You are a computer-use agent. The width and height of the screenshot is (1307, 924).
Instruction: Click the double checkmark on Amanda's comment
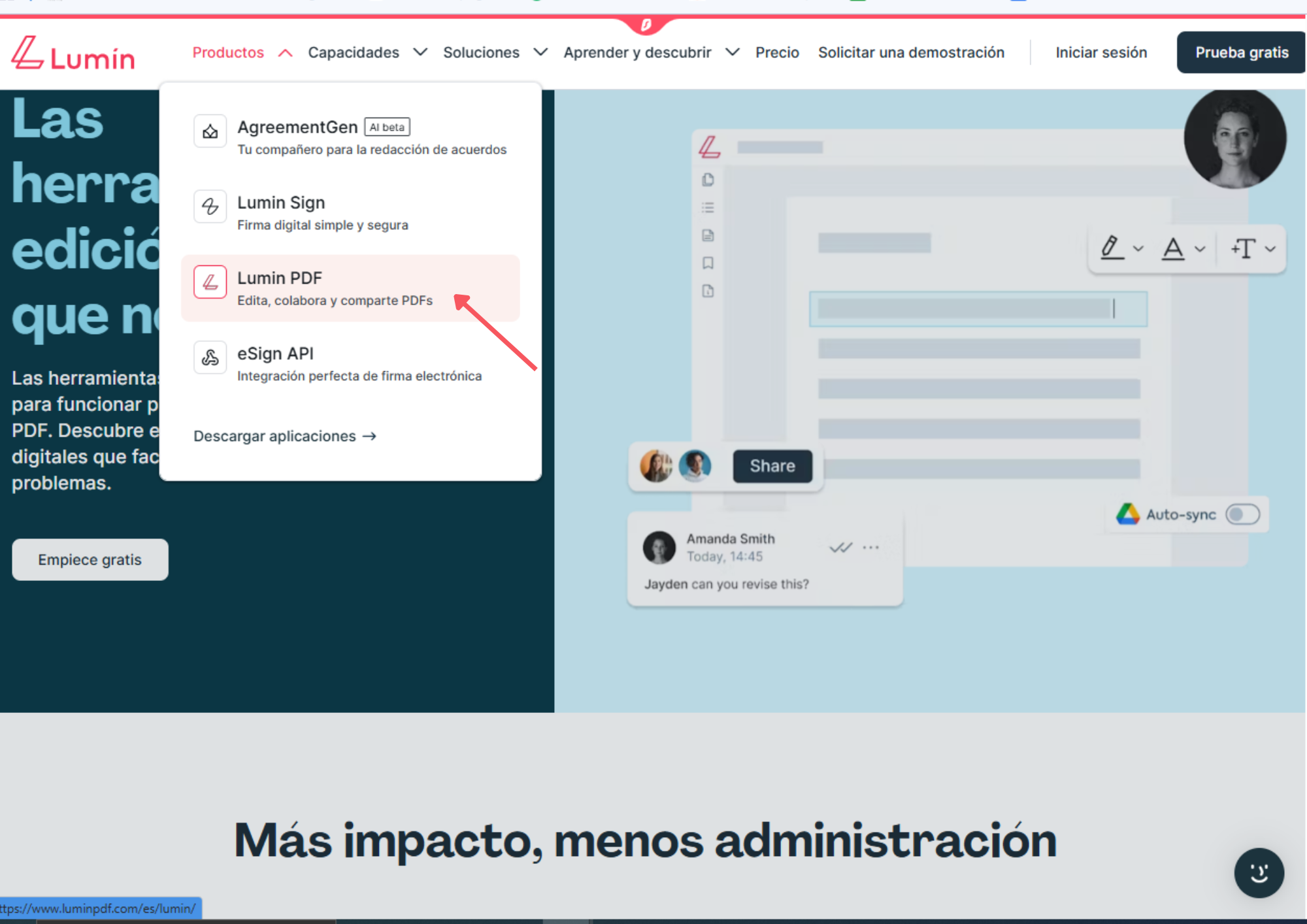840,548
